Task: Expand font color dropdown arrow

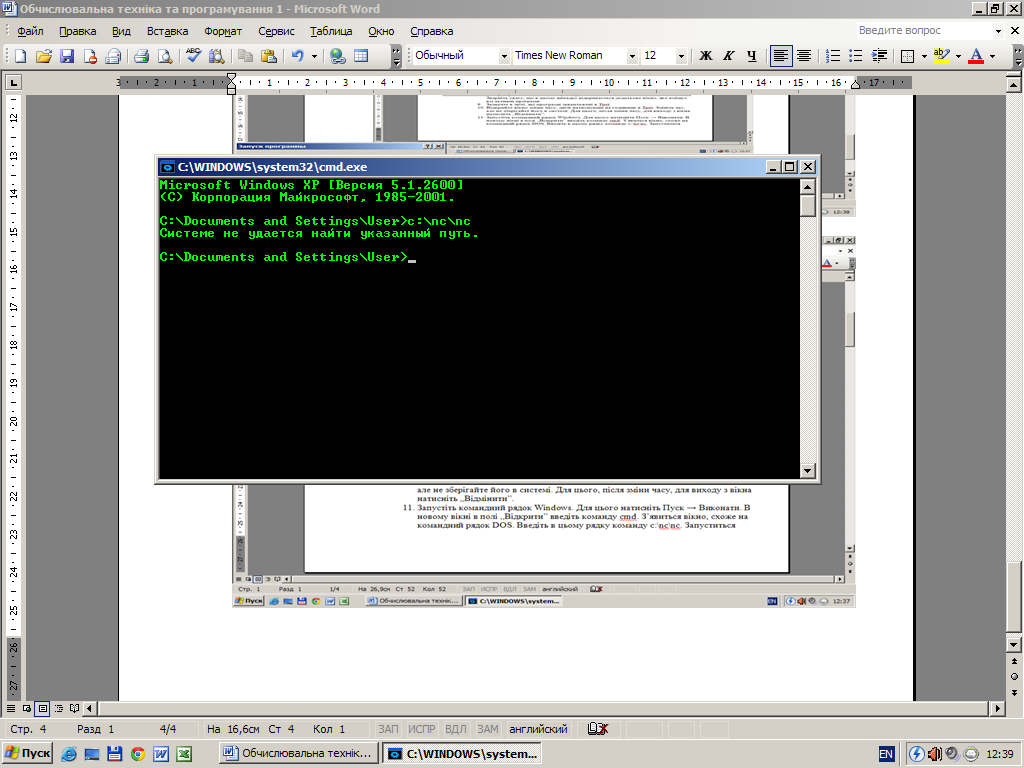Action: (x=993, y=56)
